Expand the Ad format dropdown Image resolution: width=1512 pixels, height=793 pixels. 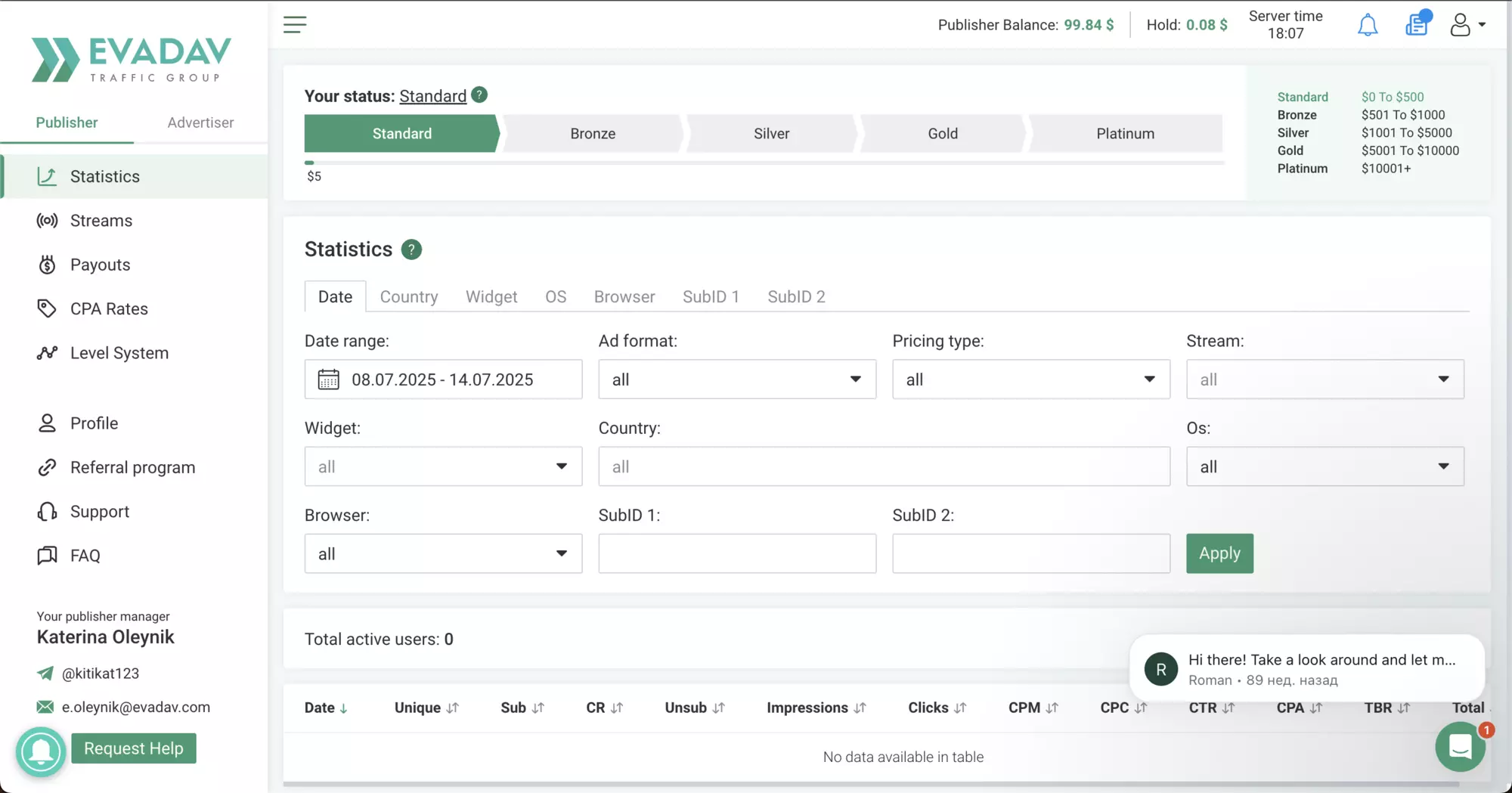click(737, 379)
